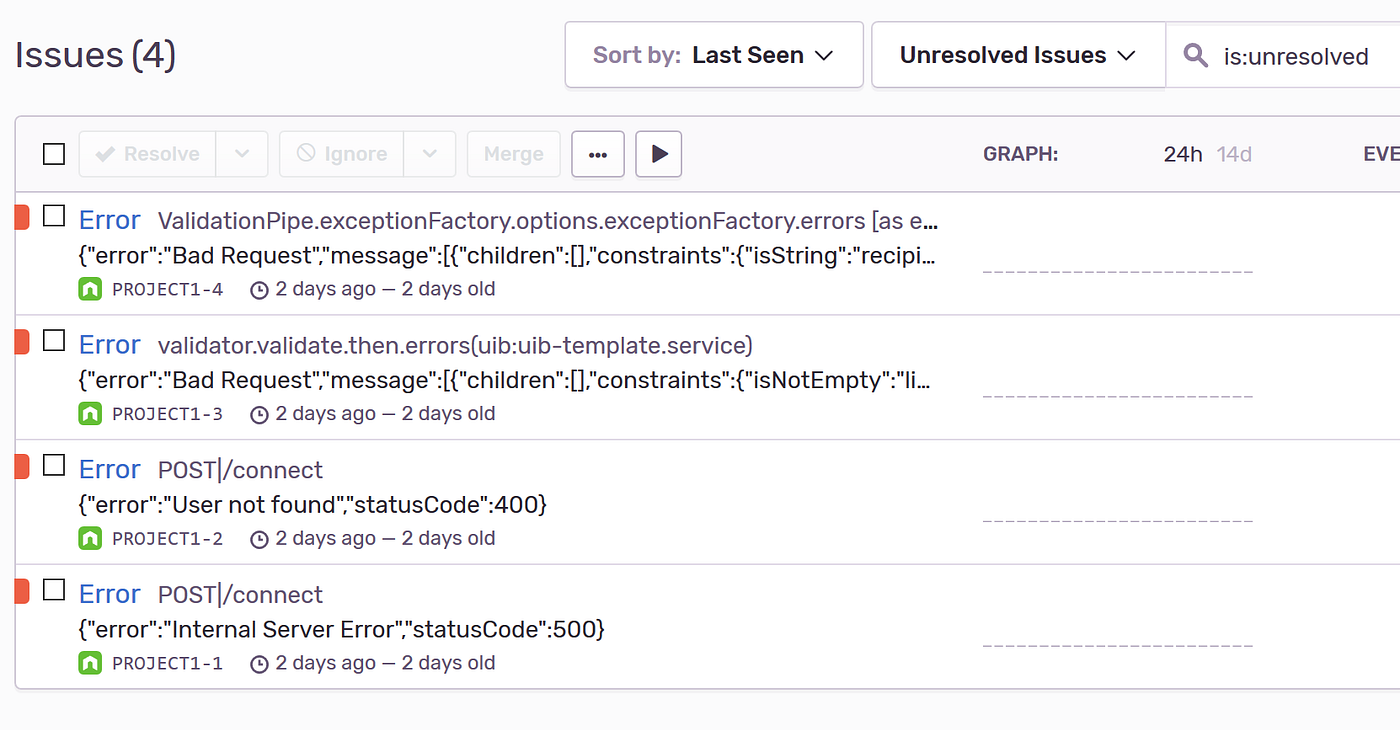The image size is (1400, 730).
Task: Click the clock icon on PROJECT1-1 row
Action: [x=259, y=663]
